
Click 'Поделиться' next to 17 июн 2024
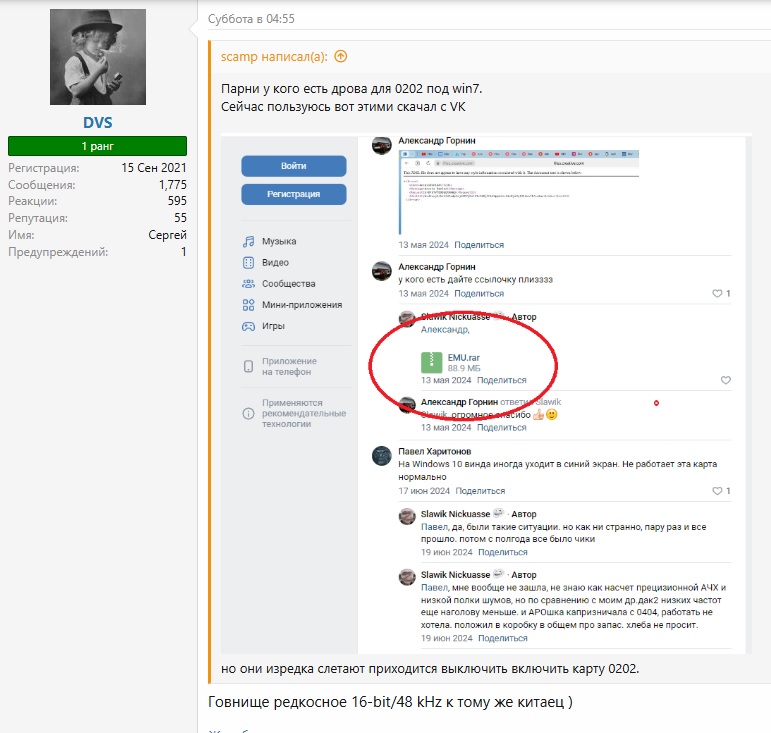[x=480, y=491]
